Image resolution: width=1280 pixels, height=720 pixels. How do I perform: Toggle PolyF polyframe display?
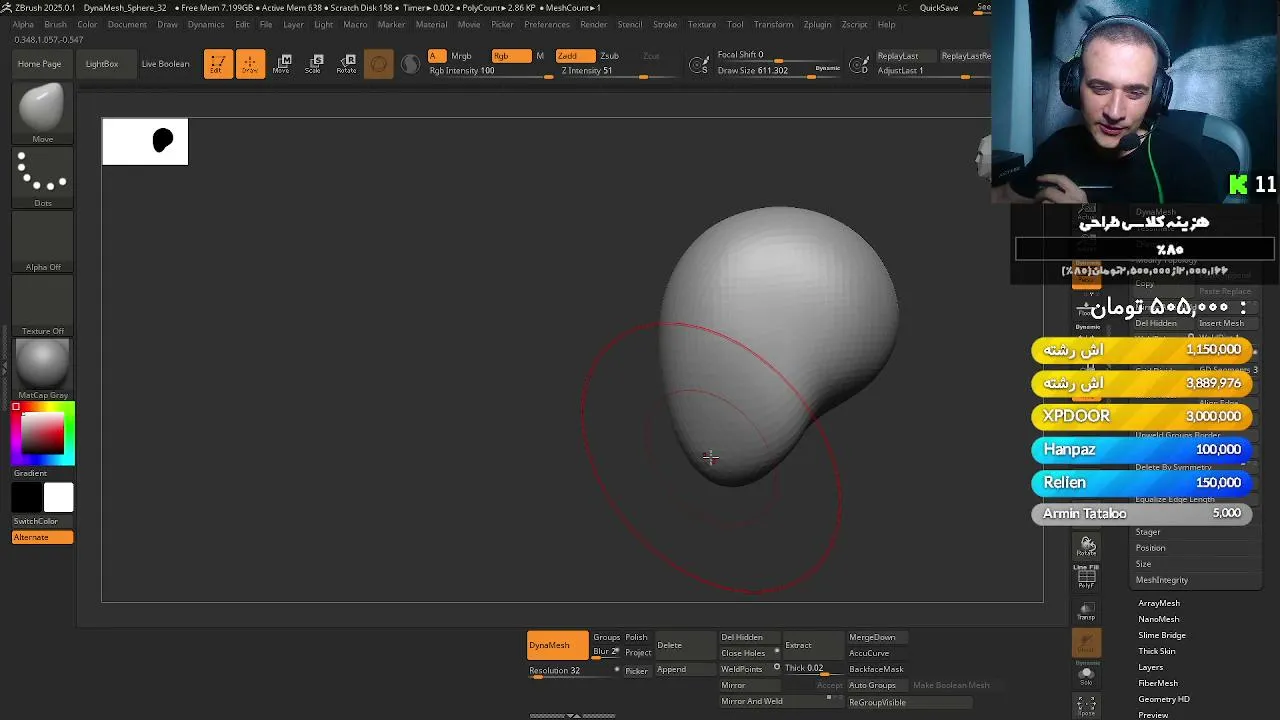tap(1087, 577)
